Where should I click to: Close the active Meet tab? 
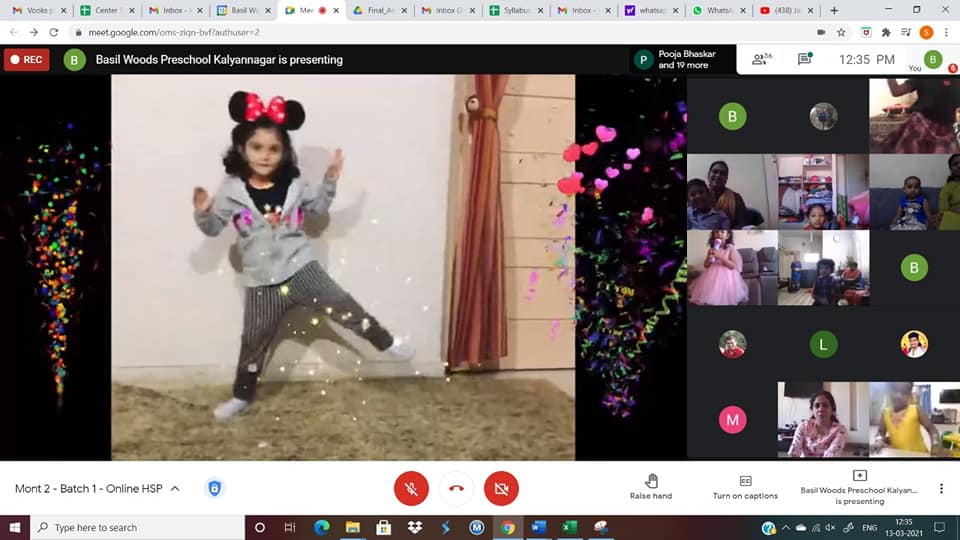[x=336, y=10]
